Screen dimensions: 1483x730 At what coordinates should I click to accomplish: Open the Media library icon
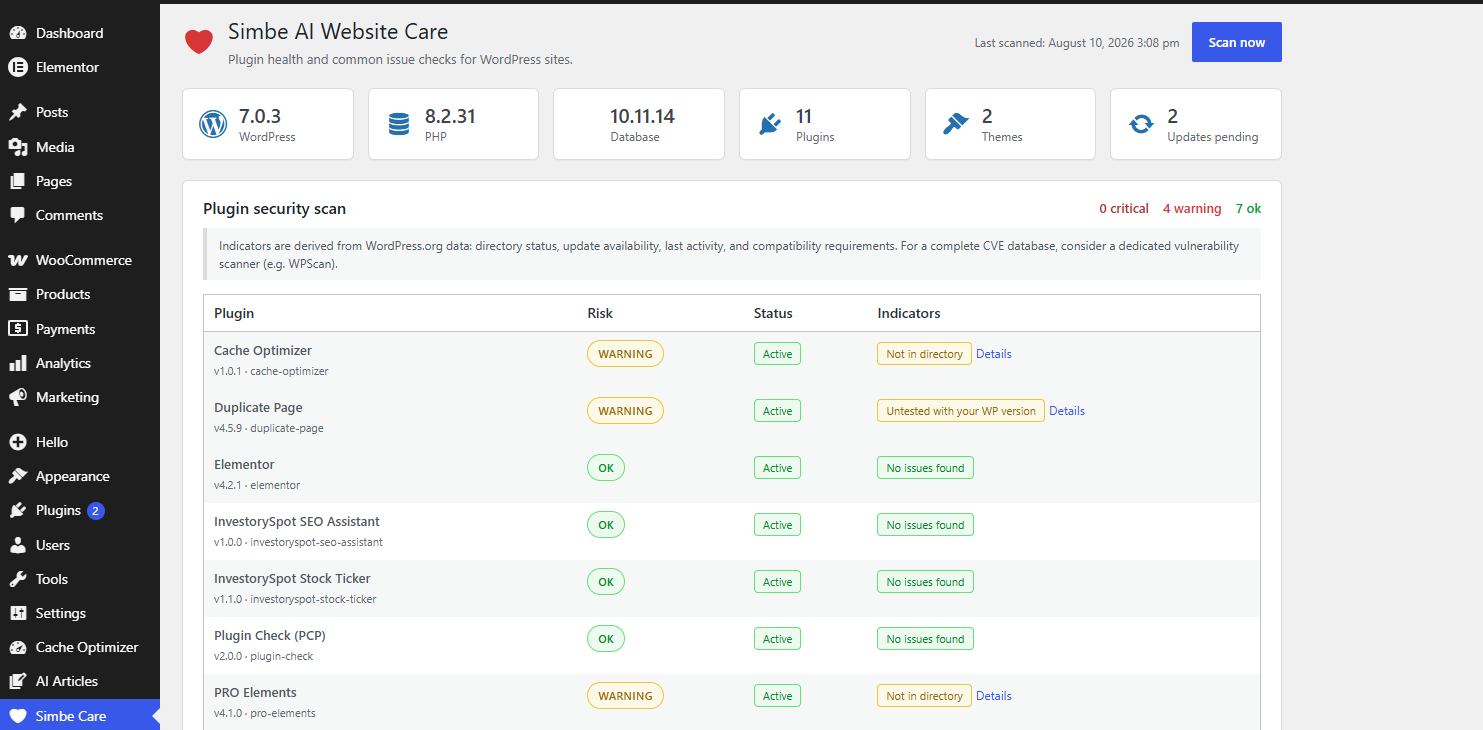(x=17, y=147)
